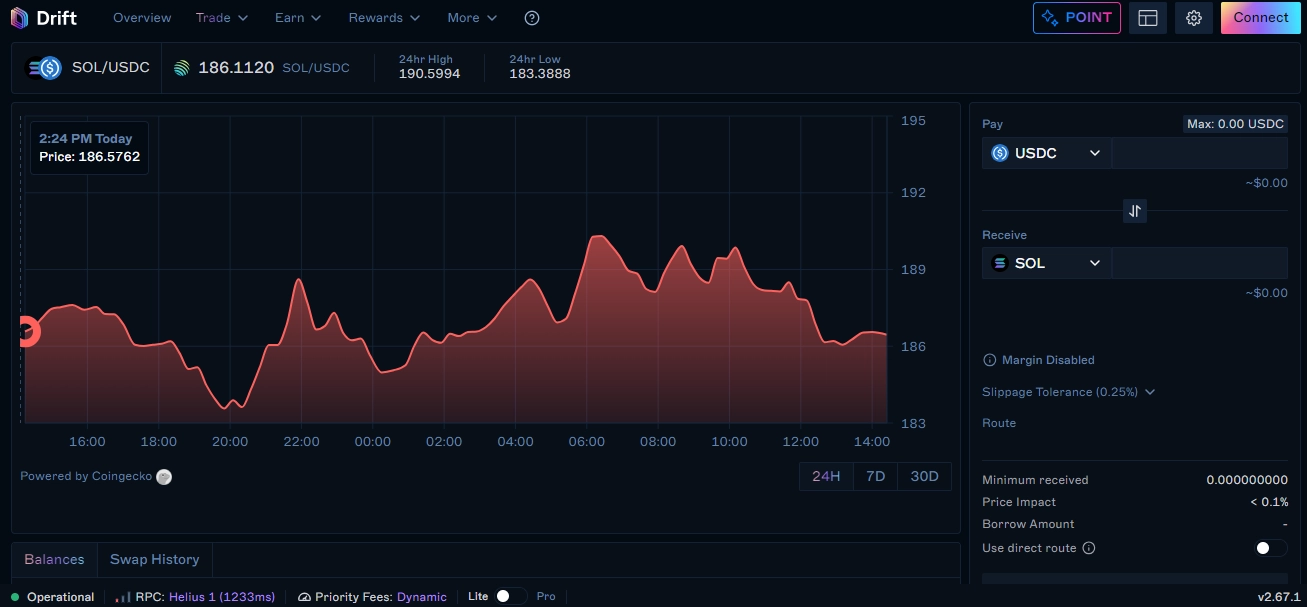Click the 186.1120 current price value

click(x=236, y=68)
